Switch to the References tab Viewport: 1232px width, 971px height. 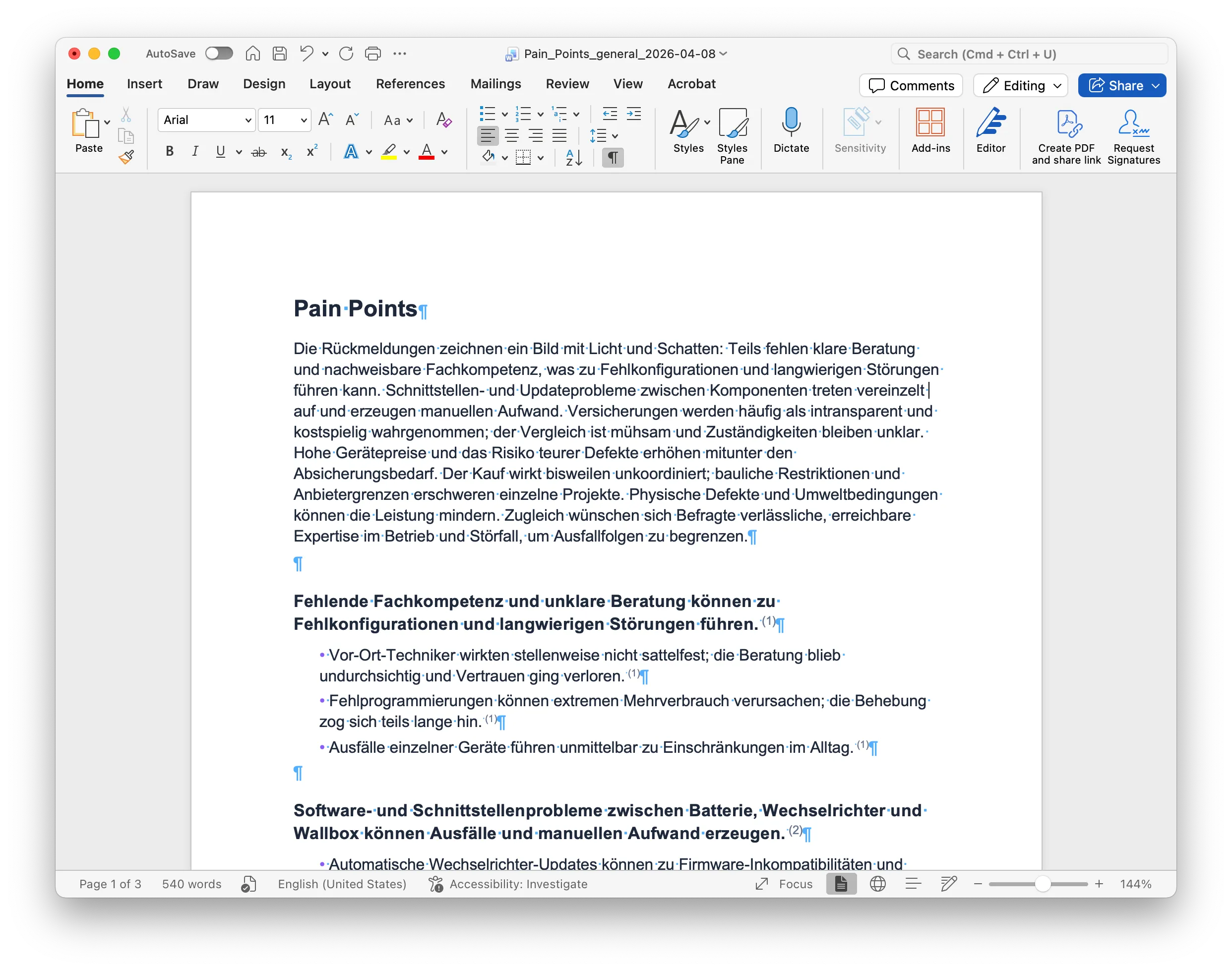[410, 84]
